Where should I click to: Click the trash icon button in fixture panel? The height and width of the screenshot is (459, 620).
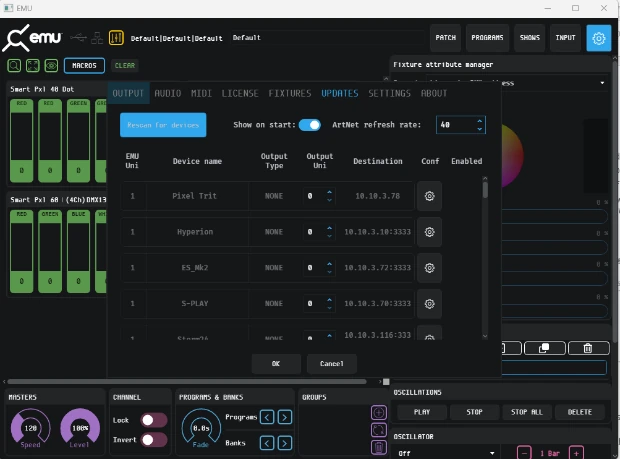(588, 348)
